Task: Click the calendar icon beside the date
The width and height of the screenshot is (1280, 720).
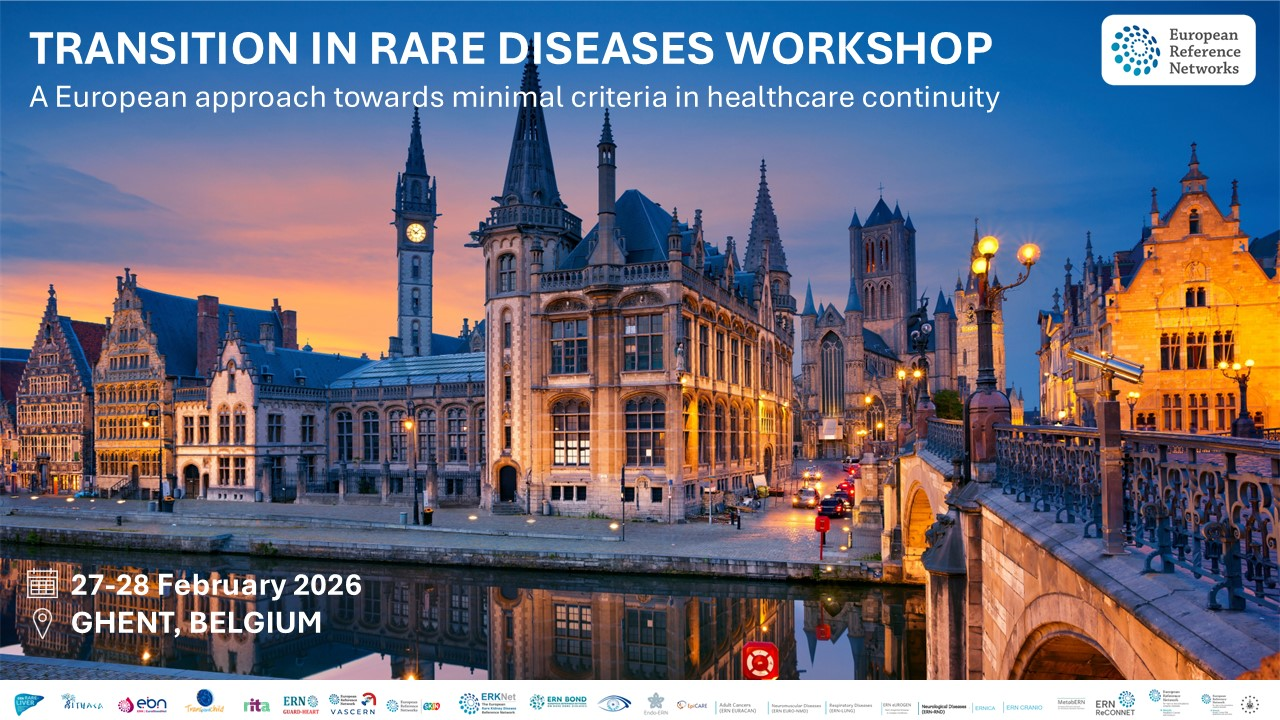Action: (41, 582)
